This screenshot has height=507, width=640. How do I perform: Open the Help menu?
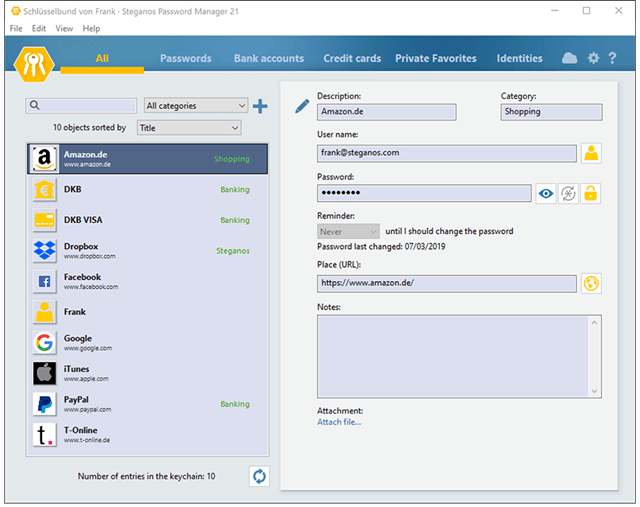tap(91, 29)
